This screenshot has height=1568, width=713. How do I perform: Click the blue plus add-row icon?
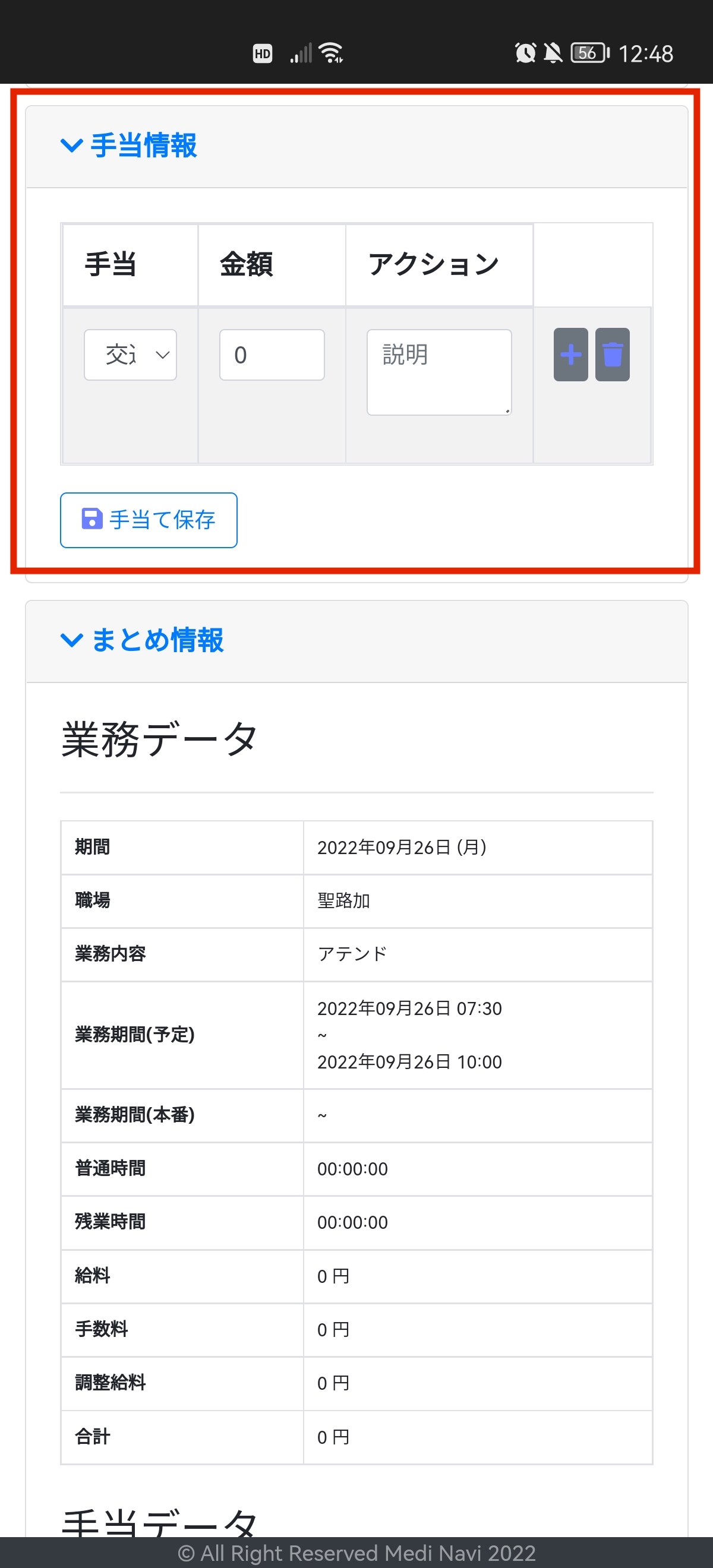pyautogui.click(x=570, y=355)
